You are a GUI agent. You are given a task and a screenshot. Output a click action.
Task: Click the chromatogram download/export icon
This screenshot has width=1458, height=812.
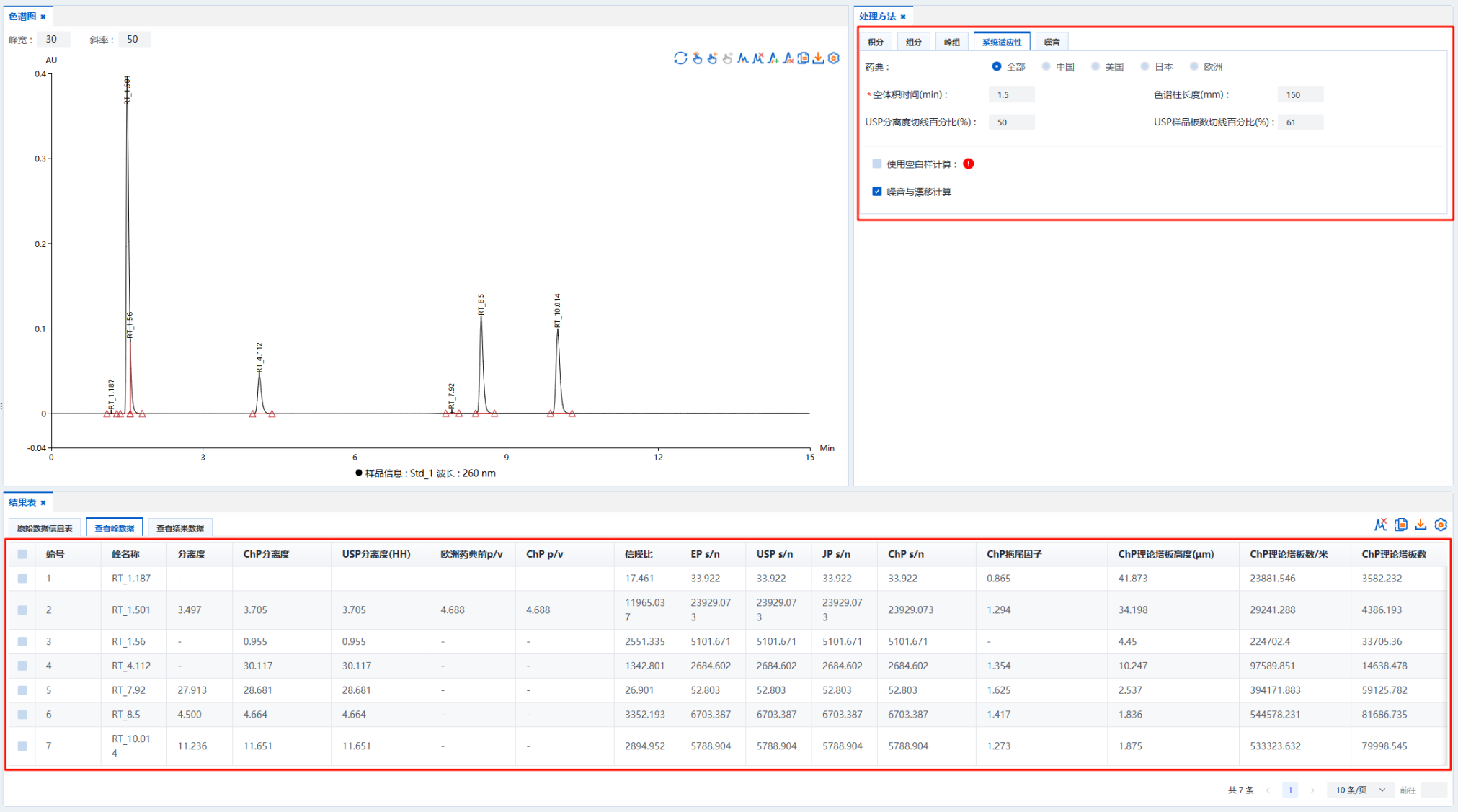coord(818,58)
